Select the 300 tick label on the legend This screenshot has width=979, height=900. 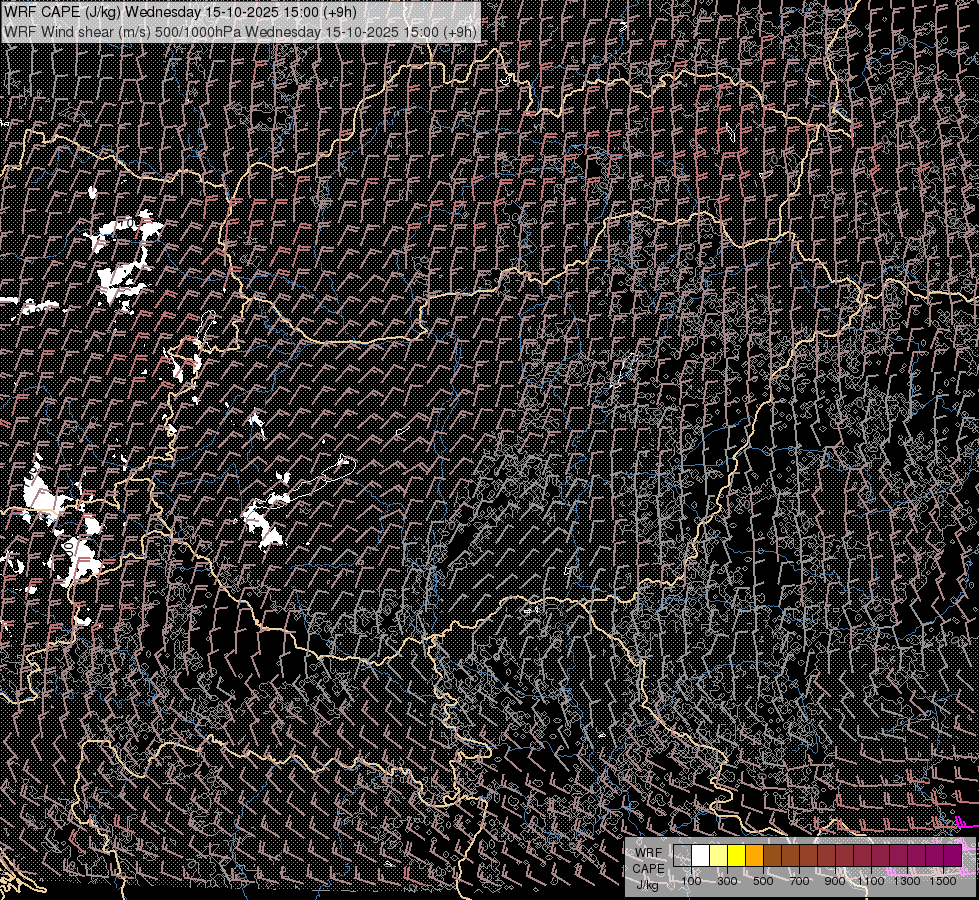pos(727,881)
